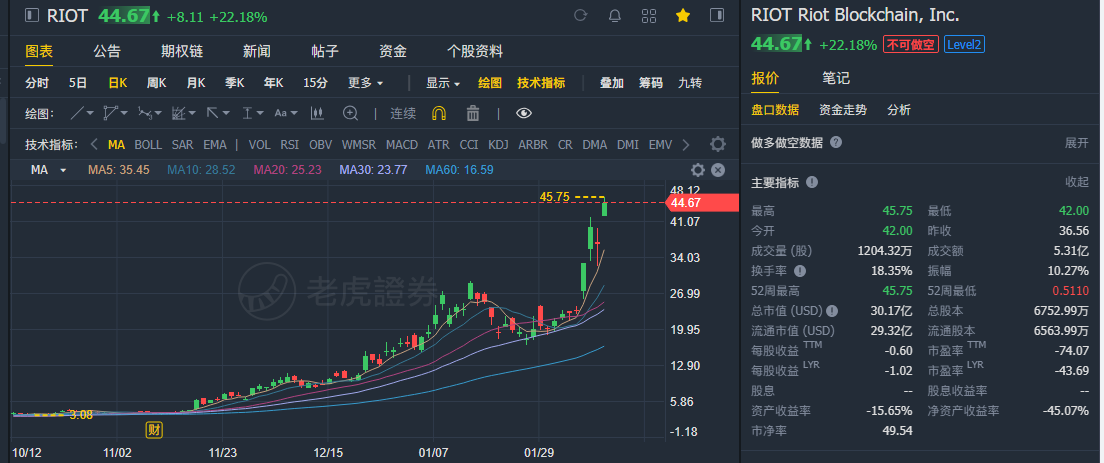Click info icon beside 换手率
1104x463 pixels.
pyautogui.click(x=800, y=271)
